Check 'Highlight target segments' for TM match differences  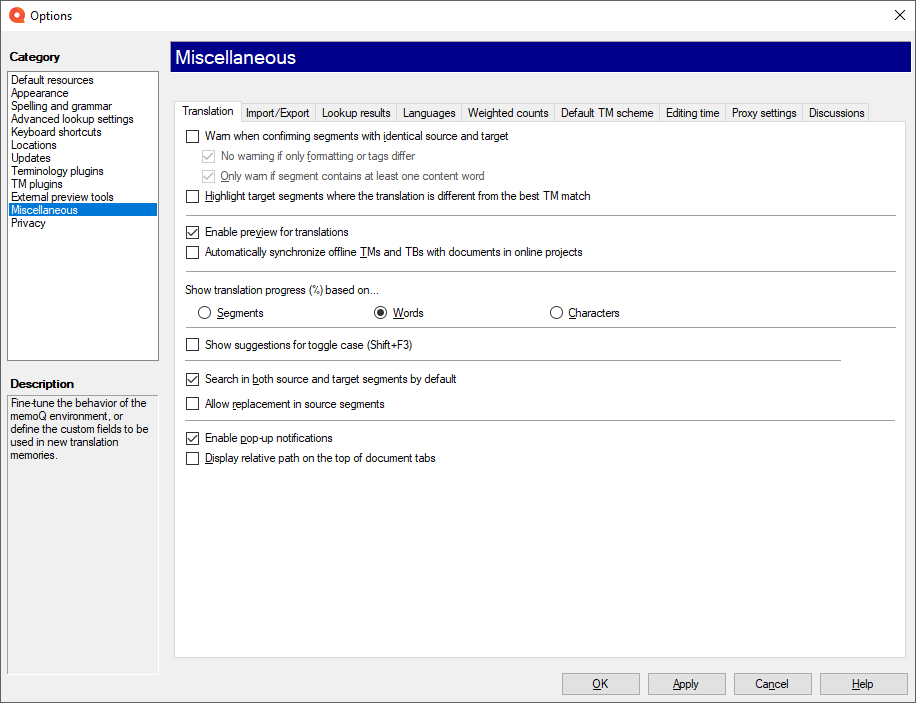[x=190, y=196]
